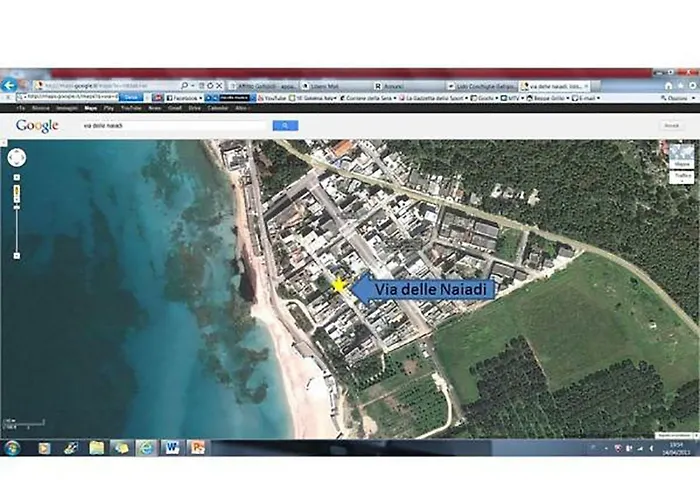Click the yellow star marker on map

[x=339, y=286]
